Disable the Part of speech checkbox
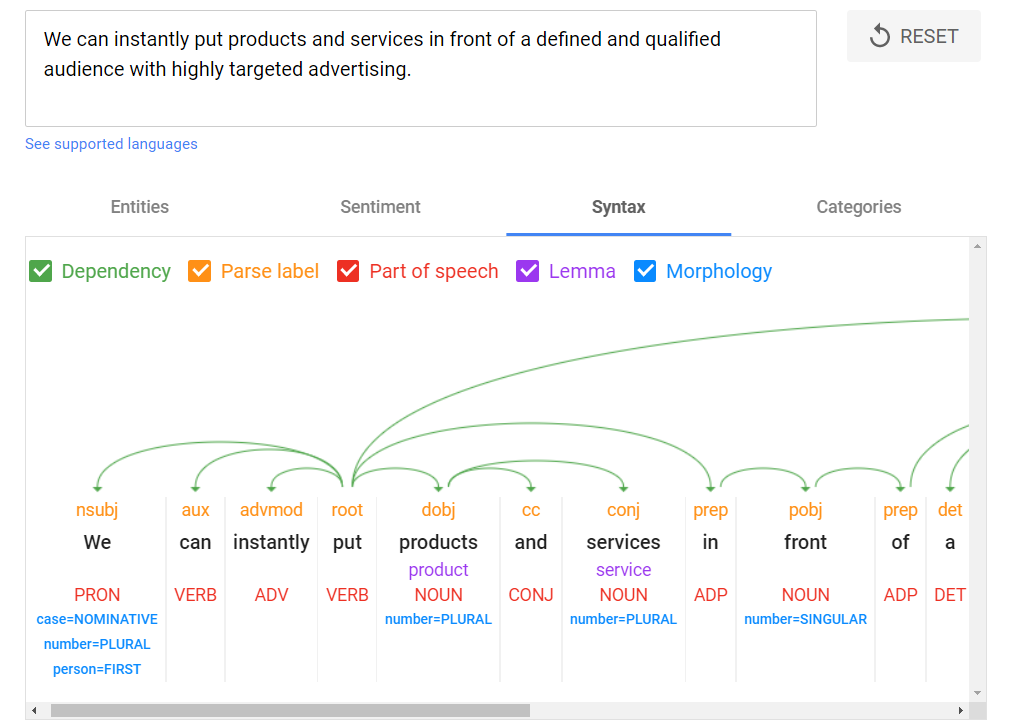 [348, 271]
